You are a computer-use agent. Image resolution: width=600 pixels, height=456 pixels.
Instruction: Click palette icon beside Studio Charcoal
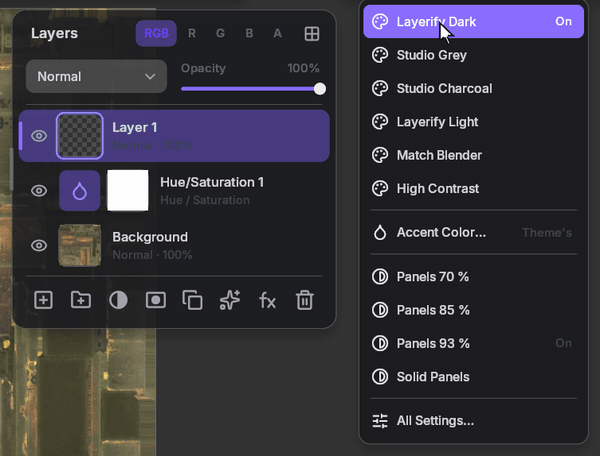(x=380, y=88)
